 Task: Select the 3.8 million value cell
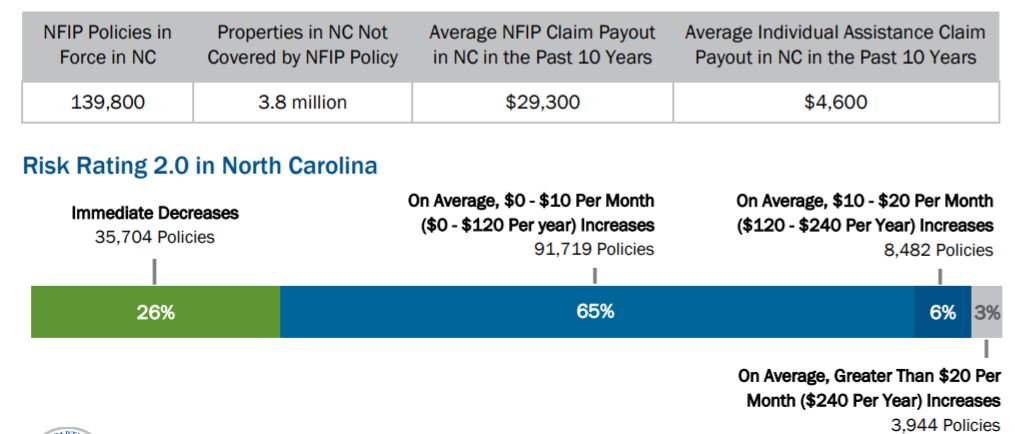pos(302,102)
